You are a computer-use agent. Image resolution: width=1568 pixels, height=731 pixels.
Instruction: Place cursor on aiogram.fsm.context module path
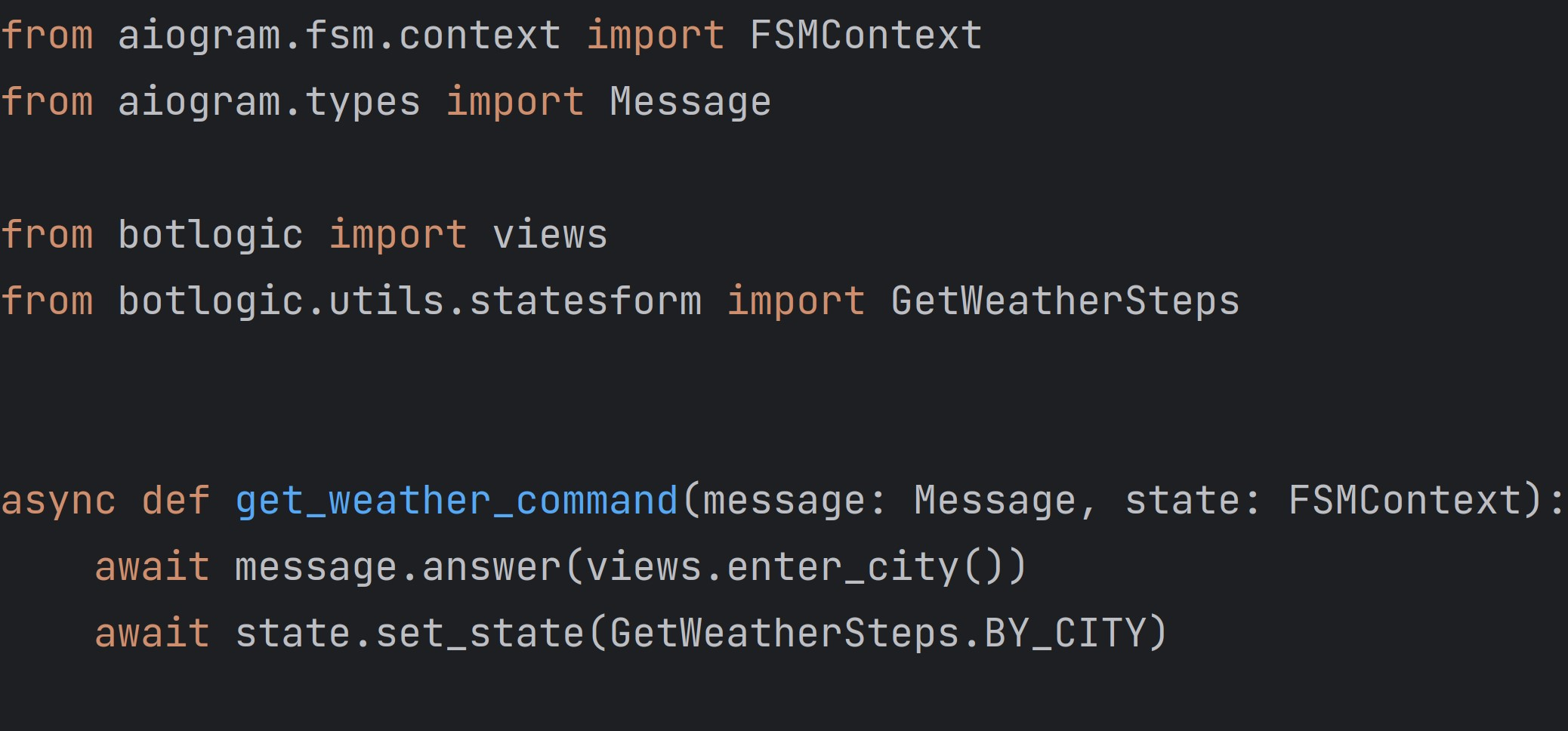coord(339,35)
